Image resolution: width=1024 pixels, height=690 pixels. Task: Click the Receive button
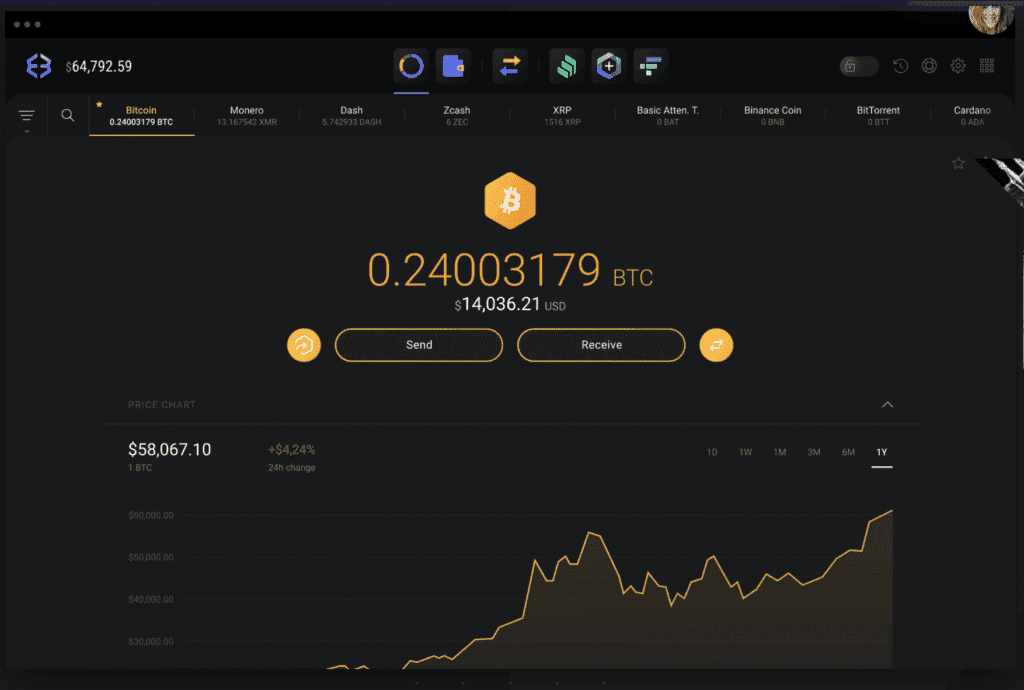point(601,344)
